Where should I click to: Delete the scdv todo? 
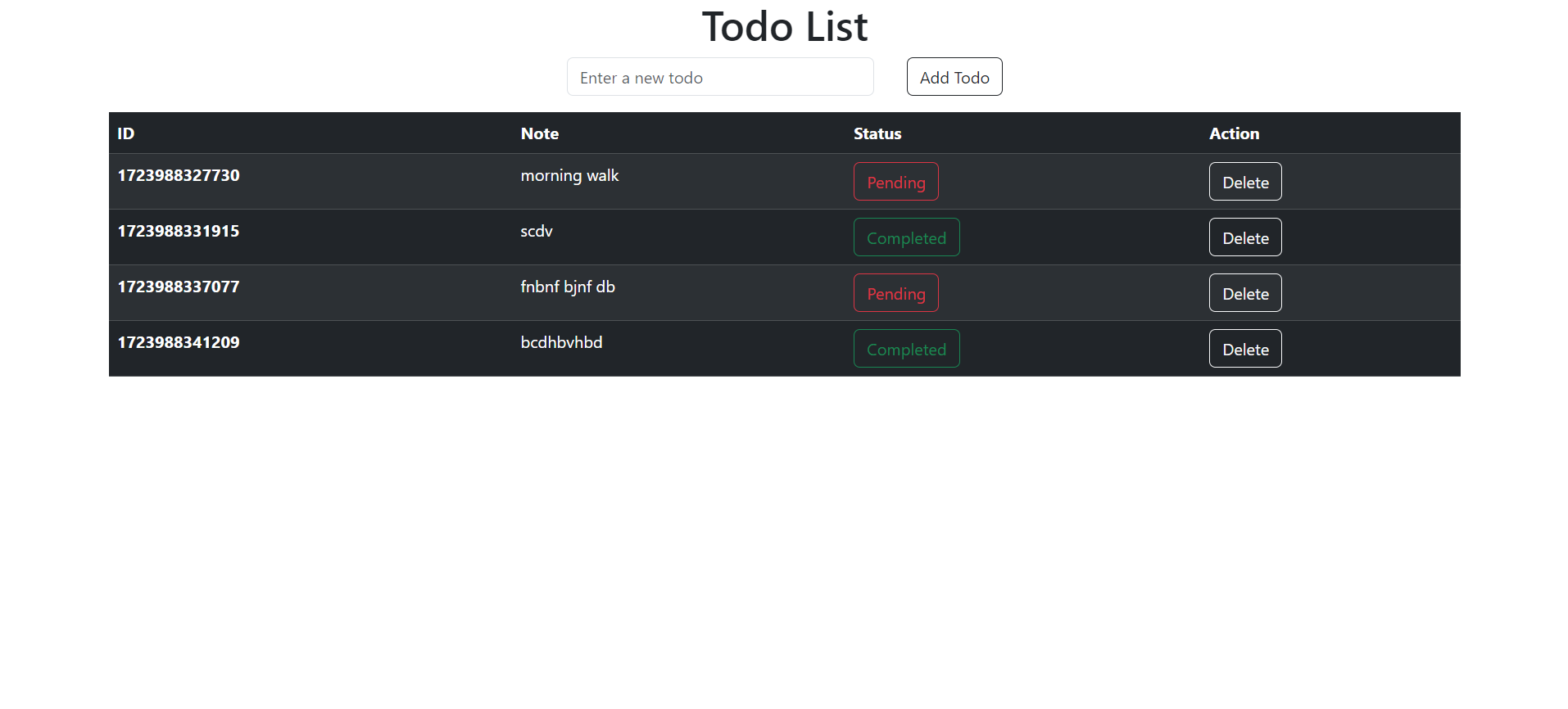coord(1245,237)
